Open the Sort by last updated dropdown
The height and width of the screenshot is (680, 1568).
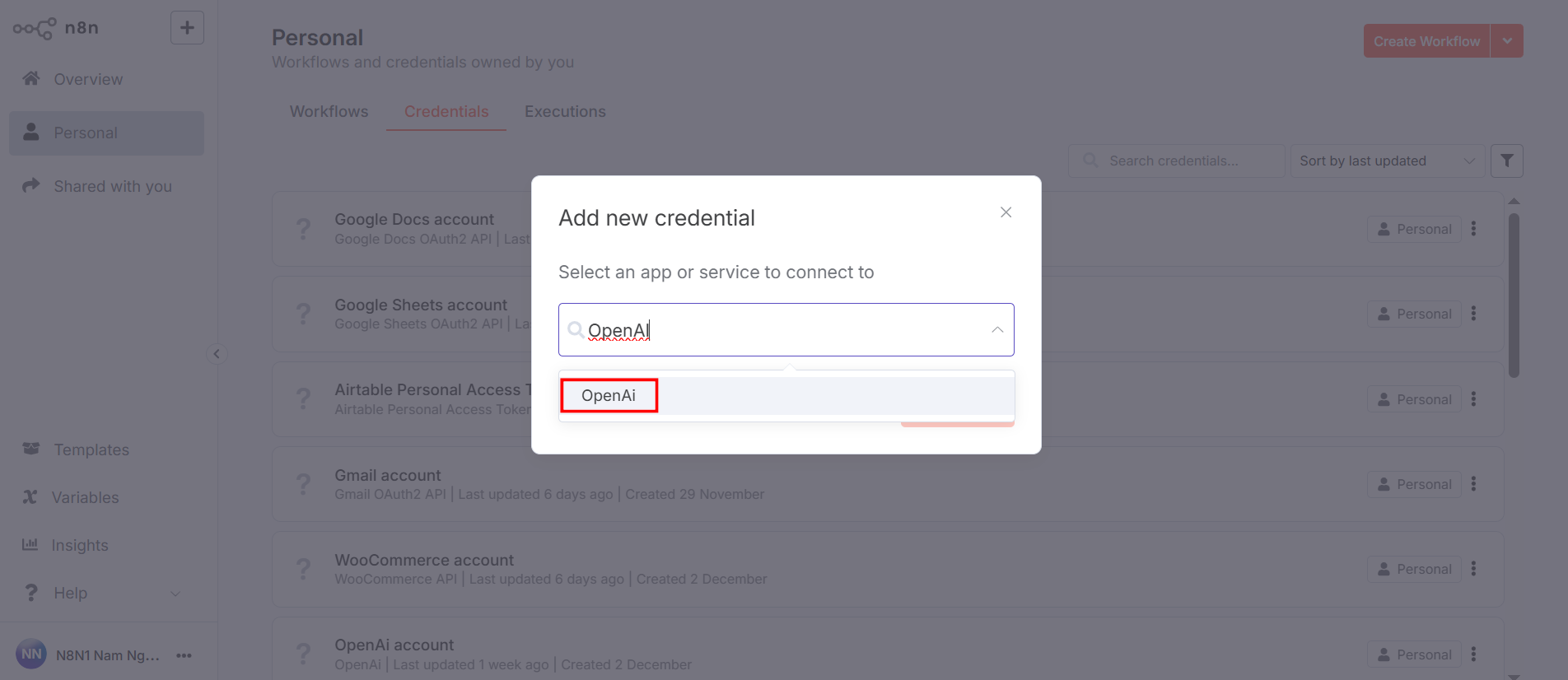pos(1387,161)
